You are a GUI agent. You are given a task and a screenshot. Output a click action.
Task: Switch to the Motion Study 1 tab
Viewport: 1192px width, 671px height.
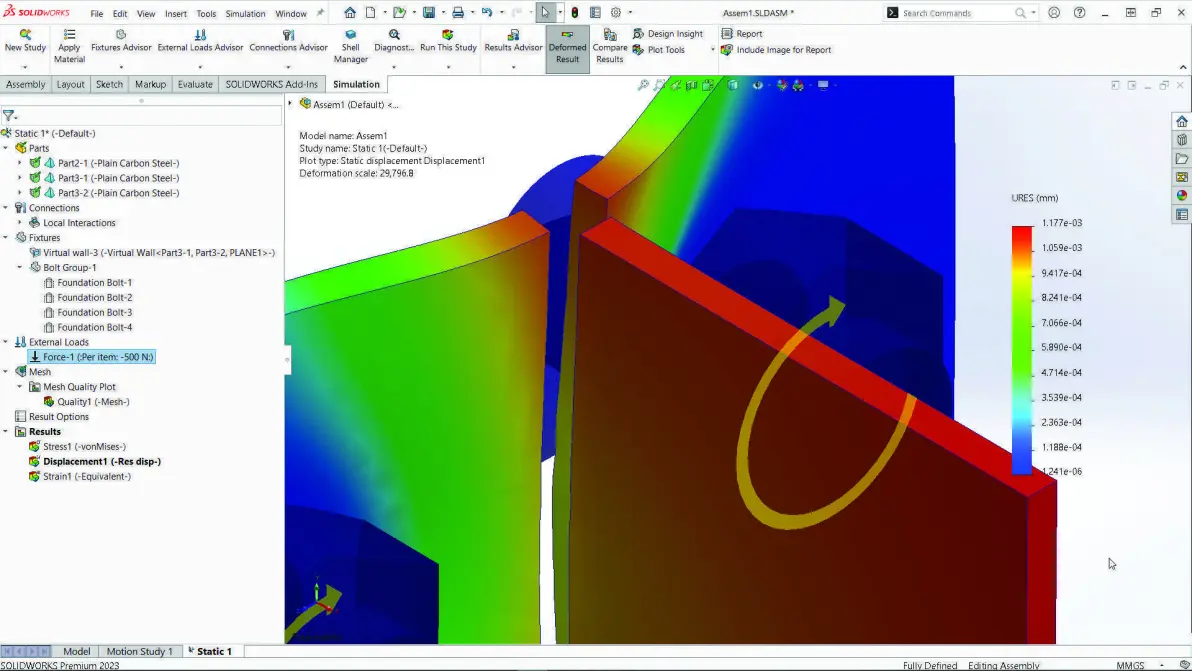pyautogui.click(x=139, y=651)
